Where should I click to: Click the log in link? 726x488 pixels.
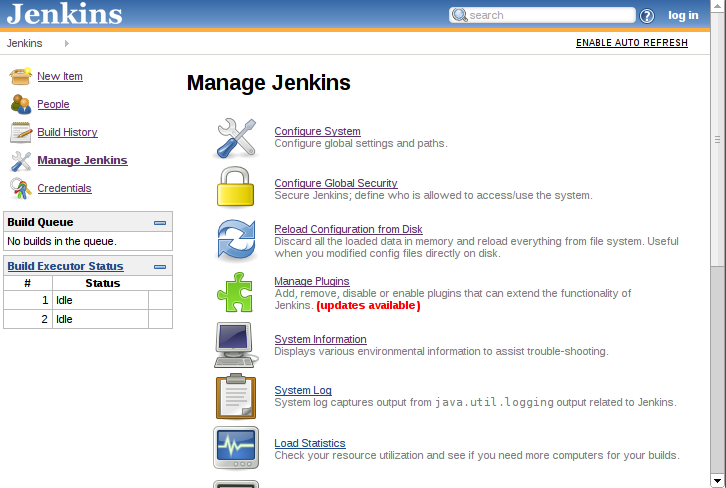point(683,15)
